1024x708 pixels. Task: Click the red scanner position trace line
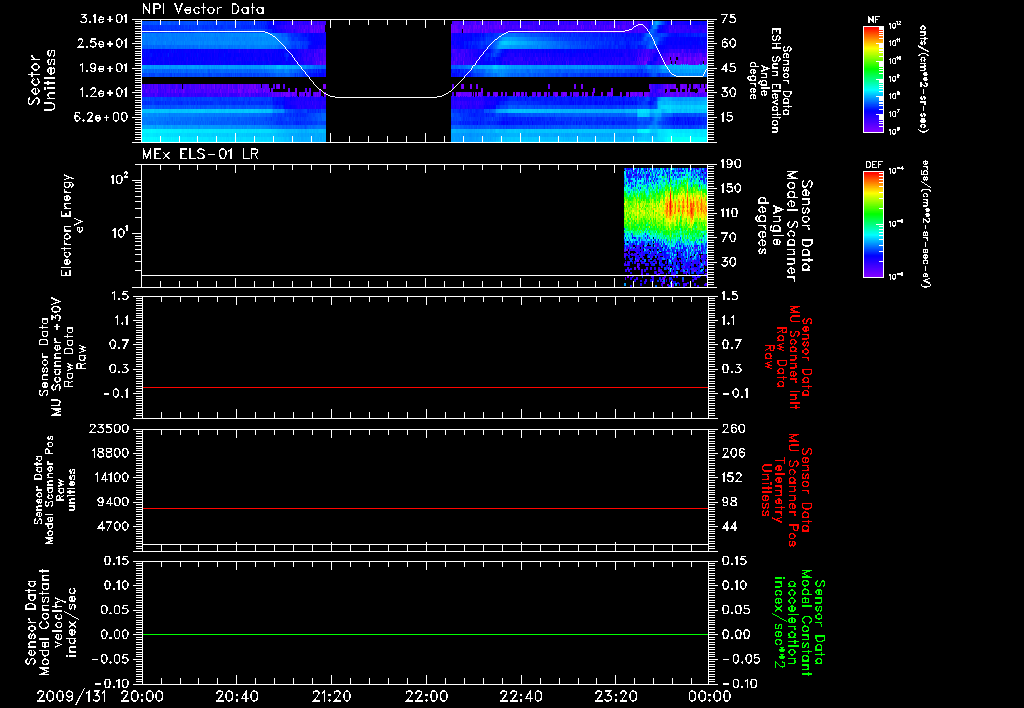pyautogui.click(x=424, y=508)
